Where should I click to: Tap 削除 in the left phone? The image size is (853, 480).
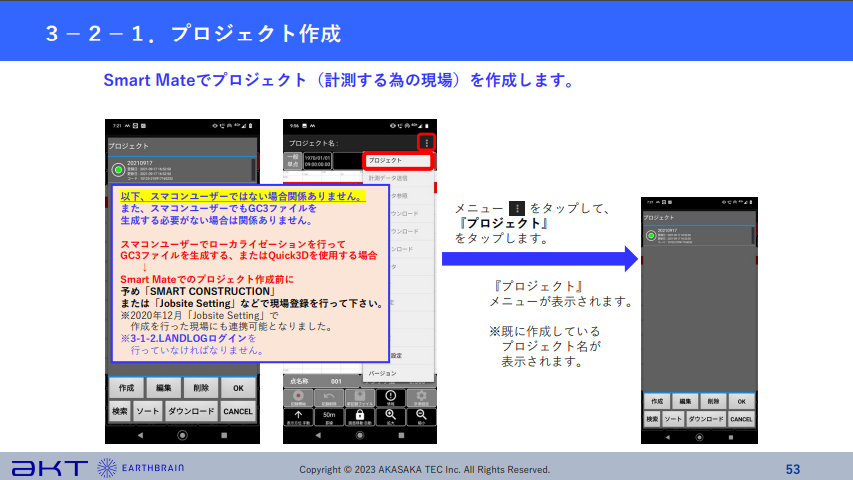pyautogui.click(x=201, y=388)
